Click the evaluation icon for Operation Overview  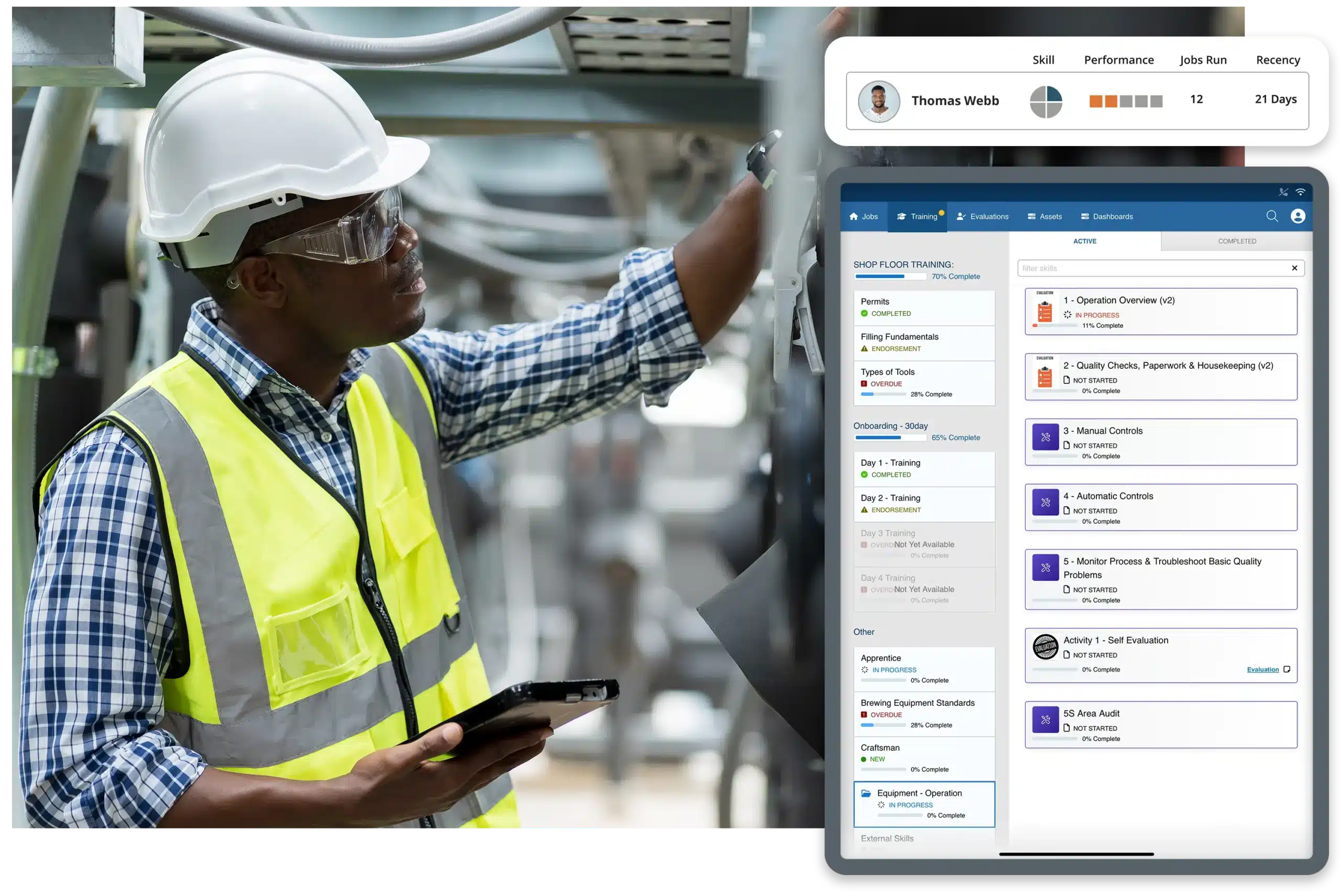click(1045, 309)
